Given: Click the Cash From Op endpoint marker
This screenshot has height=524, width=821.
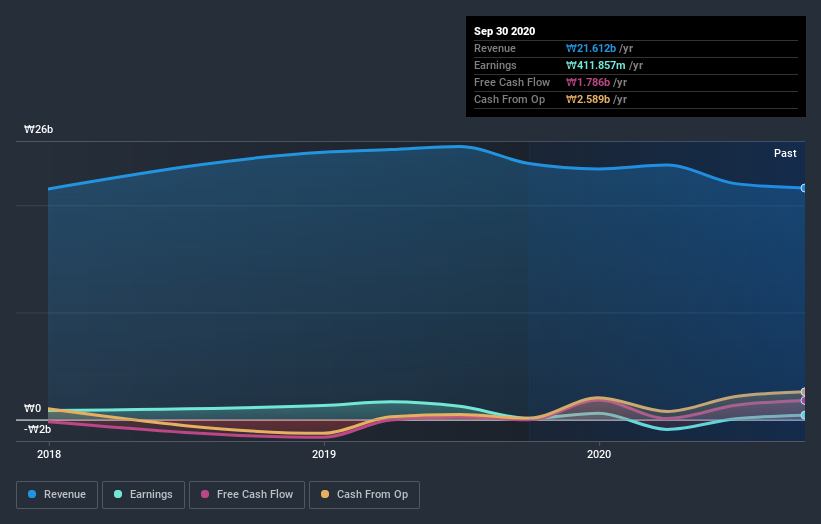Looking at the screenshot, I should pos(804,392).
